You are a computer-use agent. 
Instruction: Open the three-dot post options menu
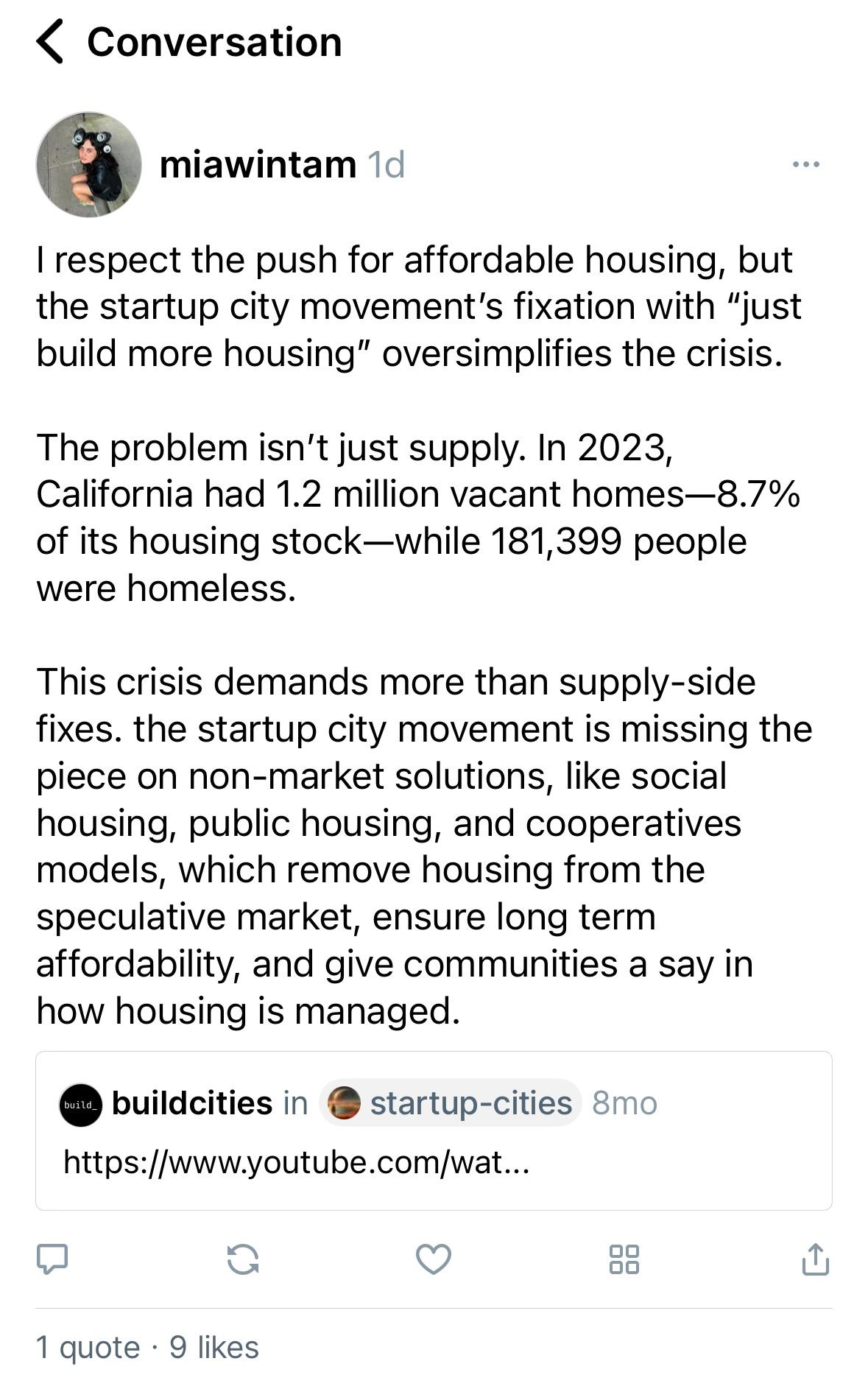pos(805,164)
